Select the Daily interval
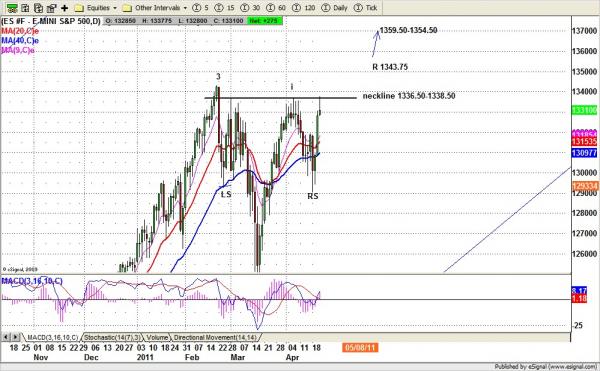The height and width of the screenshot is (371, 600). point(334,8)
